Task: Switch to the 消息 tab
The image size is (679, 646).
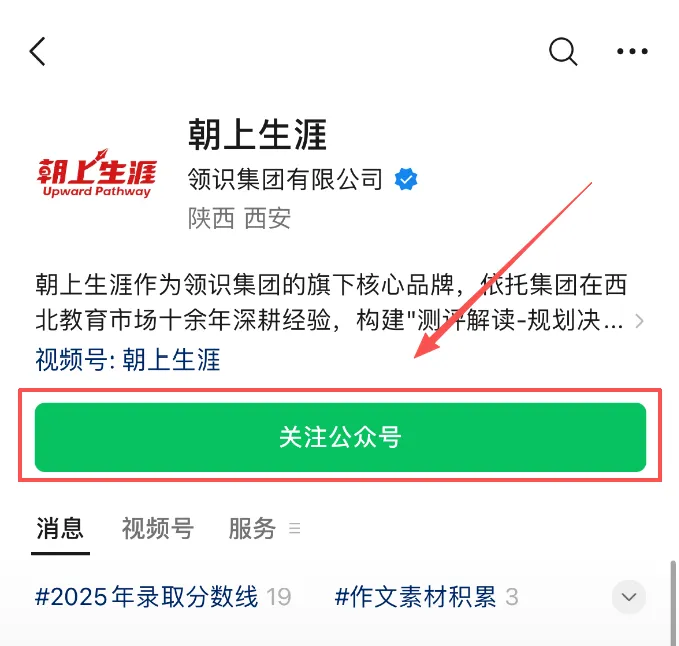Action: [x=60, y=528]
